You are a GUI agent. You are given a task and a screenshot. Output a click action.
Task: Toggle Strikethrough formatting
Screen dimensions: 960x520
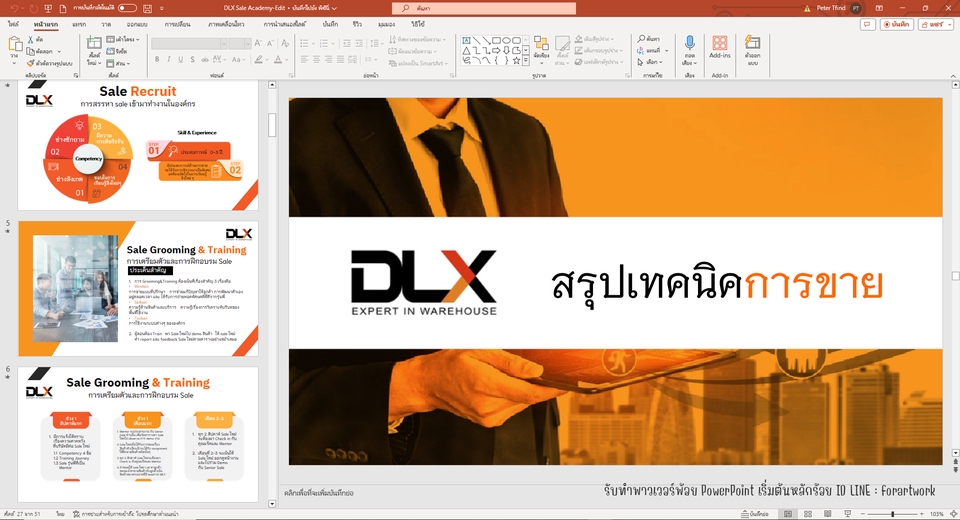[x=204, y=59]
